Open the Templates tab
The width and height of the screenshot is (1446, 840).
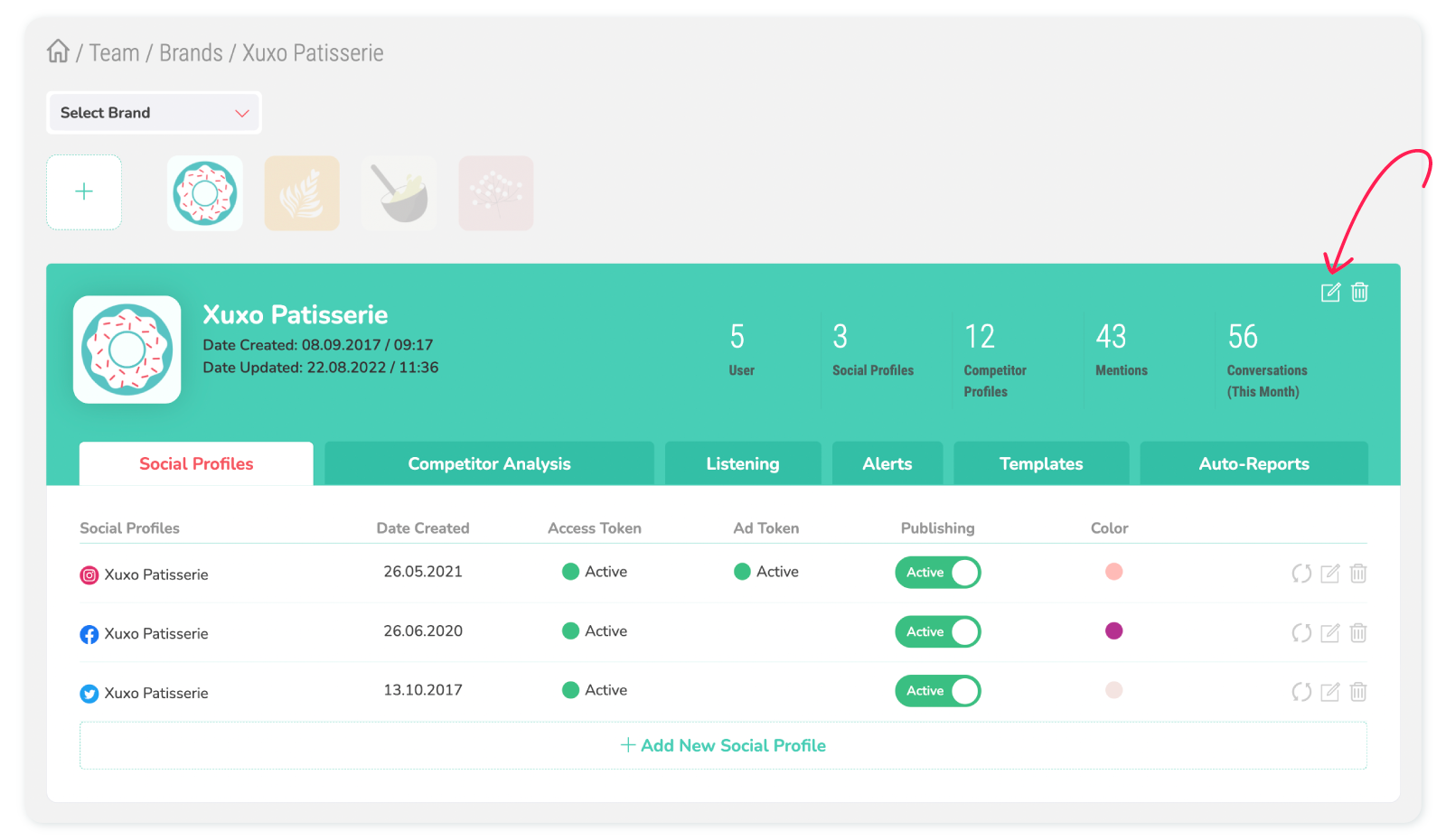[1041, 463]
